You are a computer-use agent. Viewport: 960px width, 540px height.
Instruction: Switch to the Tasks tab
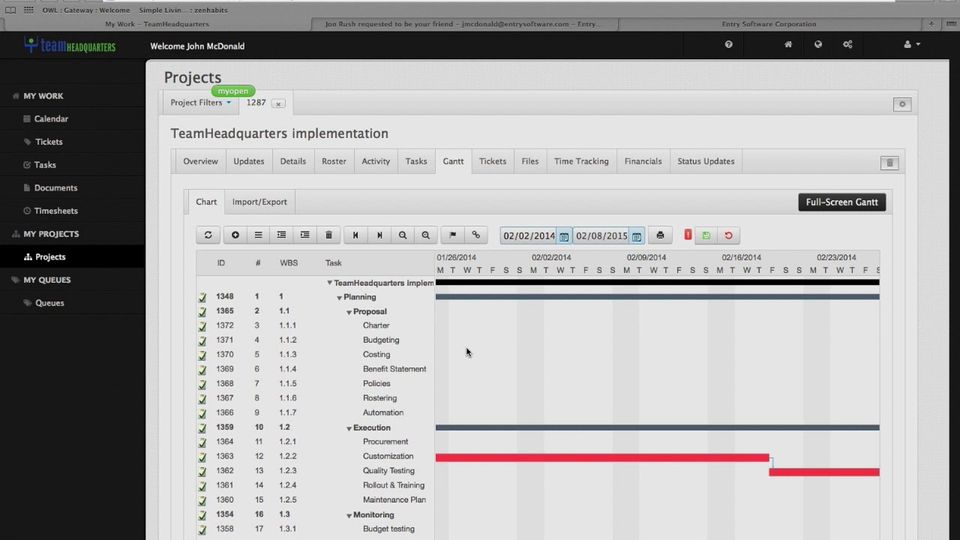[416, 161]
